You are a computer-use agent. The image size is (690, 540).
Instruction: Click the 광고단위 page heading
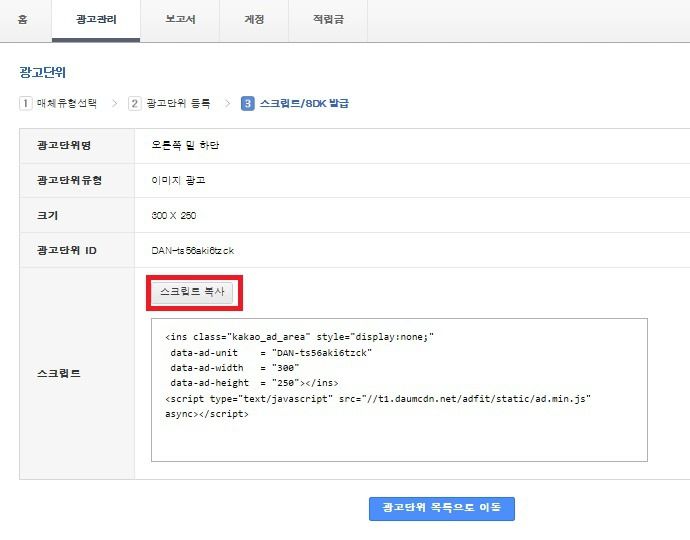(43, 72)
